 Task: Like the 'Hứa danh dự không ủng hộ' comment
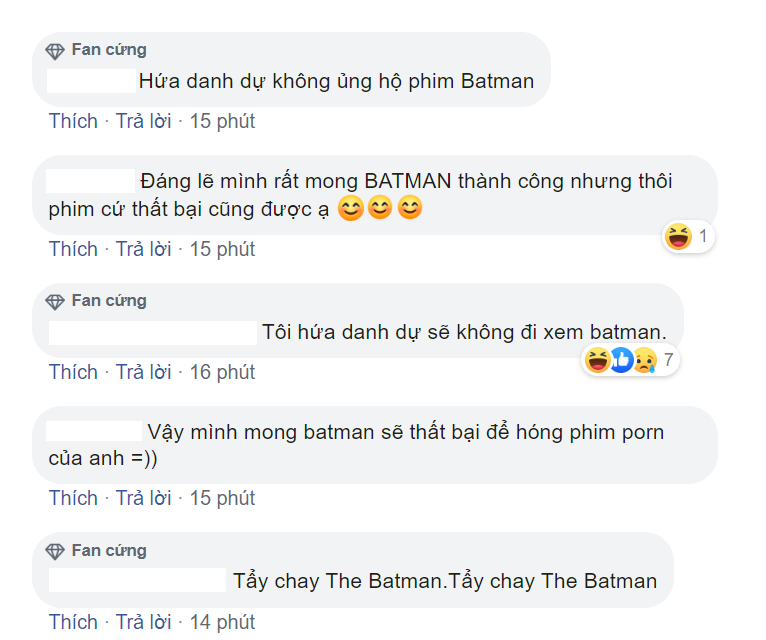click(73, 121)
